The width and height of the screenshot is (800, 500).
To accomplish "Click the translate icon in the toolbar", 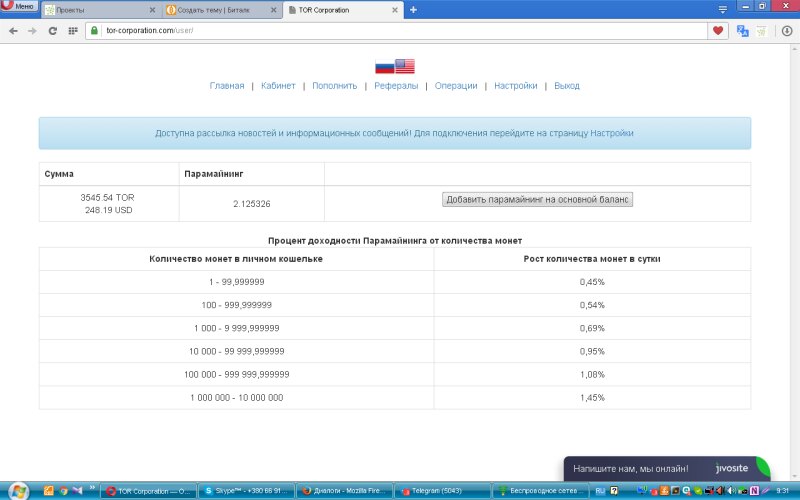I will [743, 30].
